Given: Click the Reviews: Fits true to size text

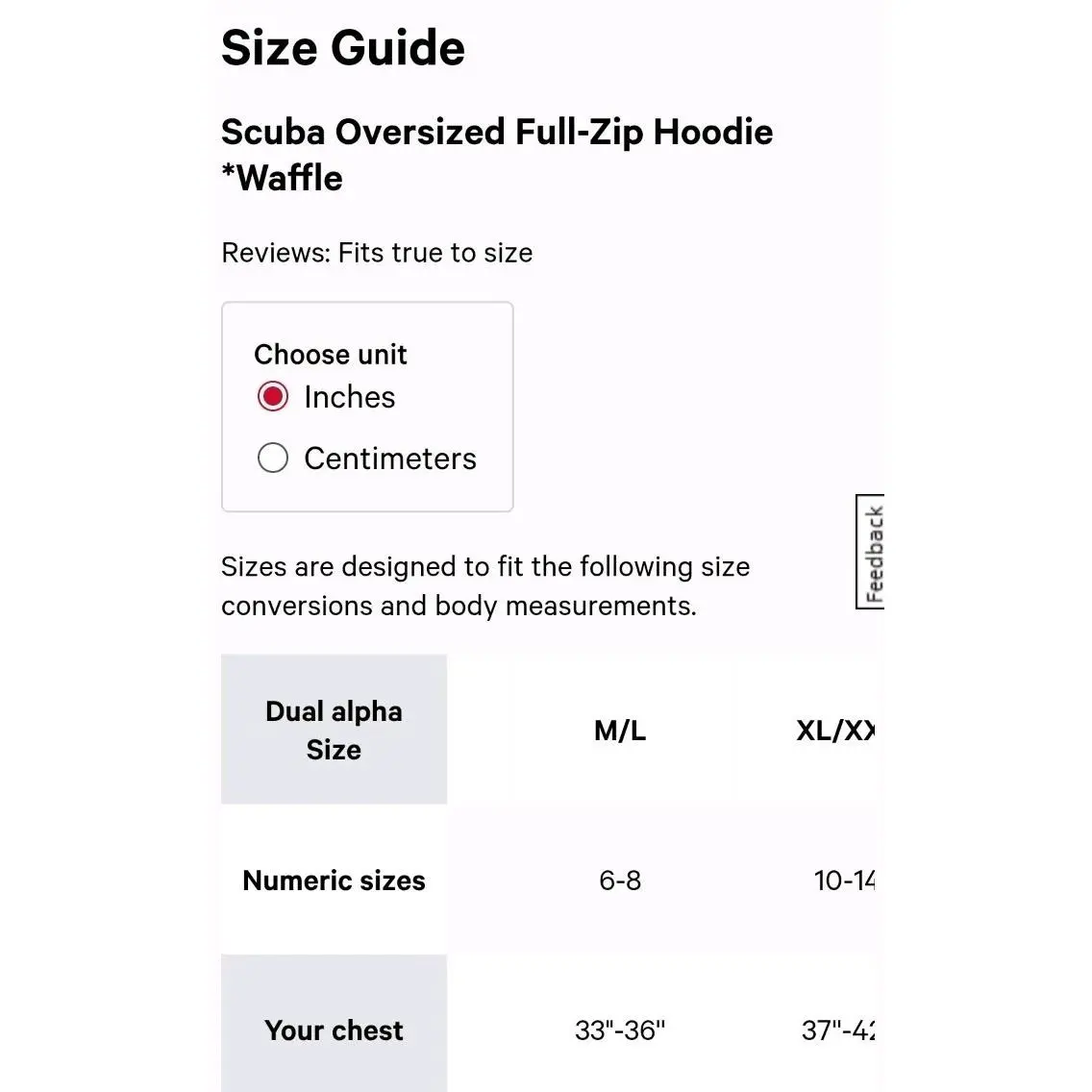Looking at the screenshot, I should point(377,253).
